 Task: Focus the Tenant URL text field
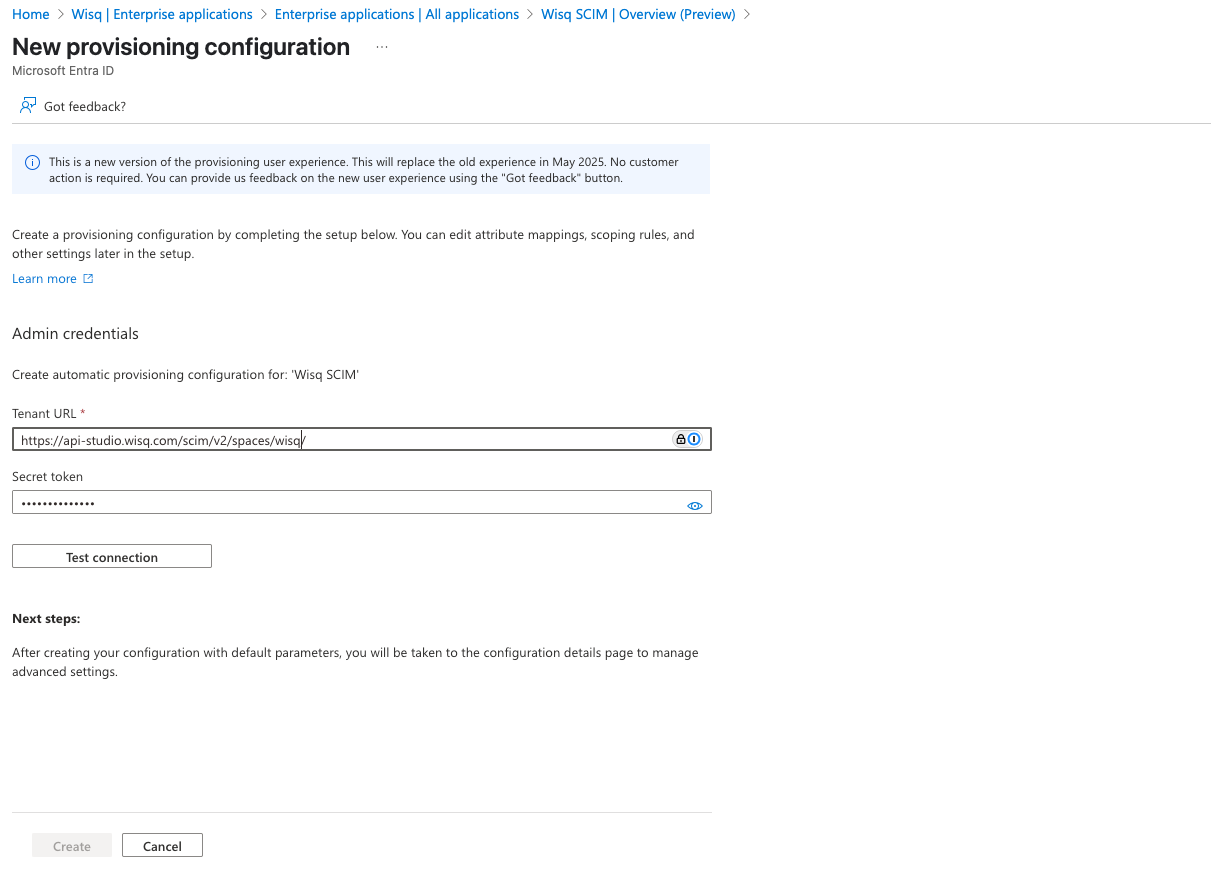tap(340, 440)
